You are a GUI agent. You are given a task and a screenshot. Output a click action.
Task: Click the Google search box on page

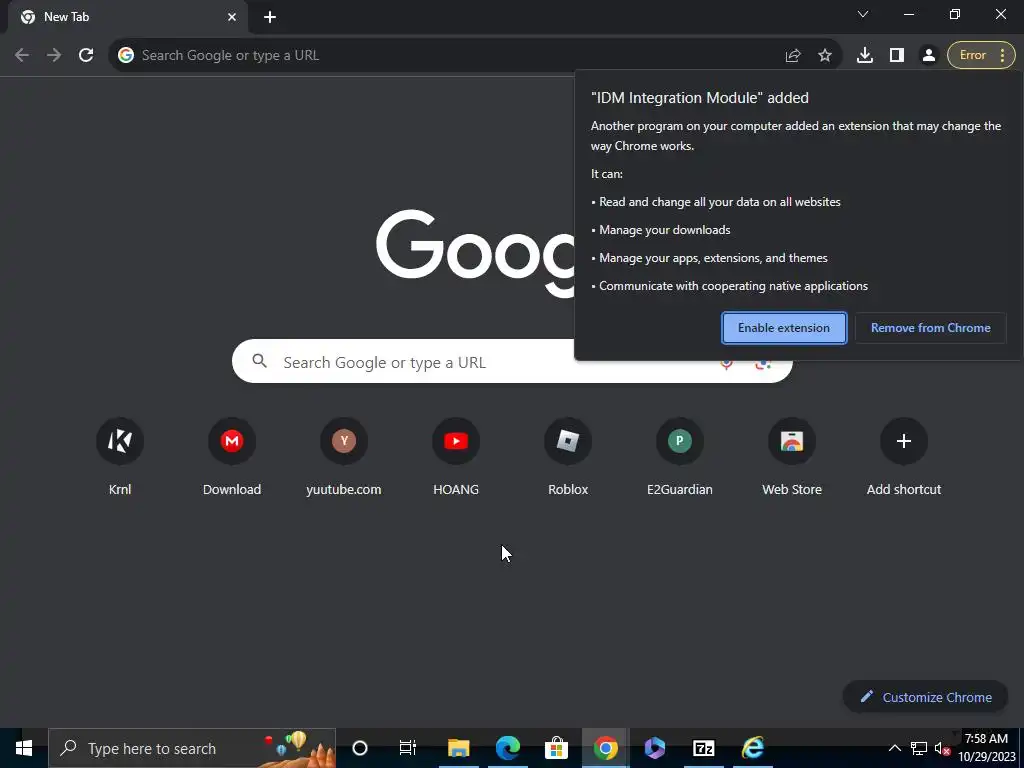512,361
